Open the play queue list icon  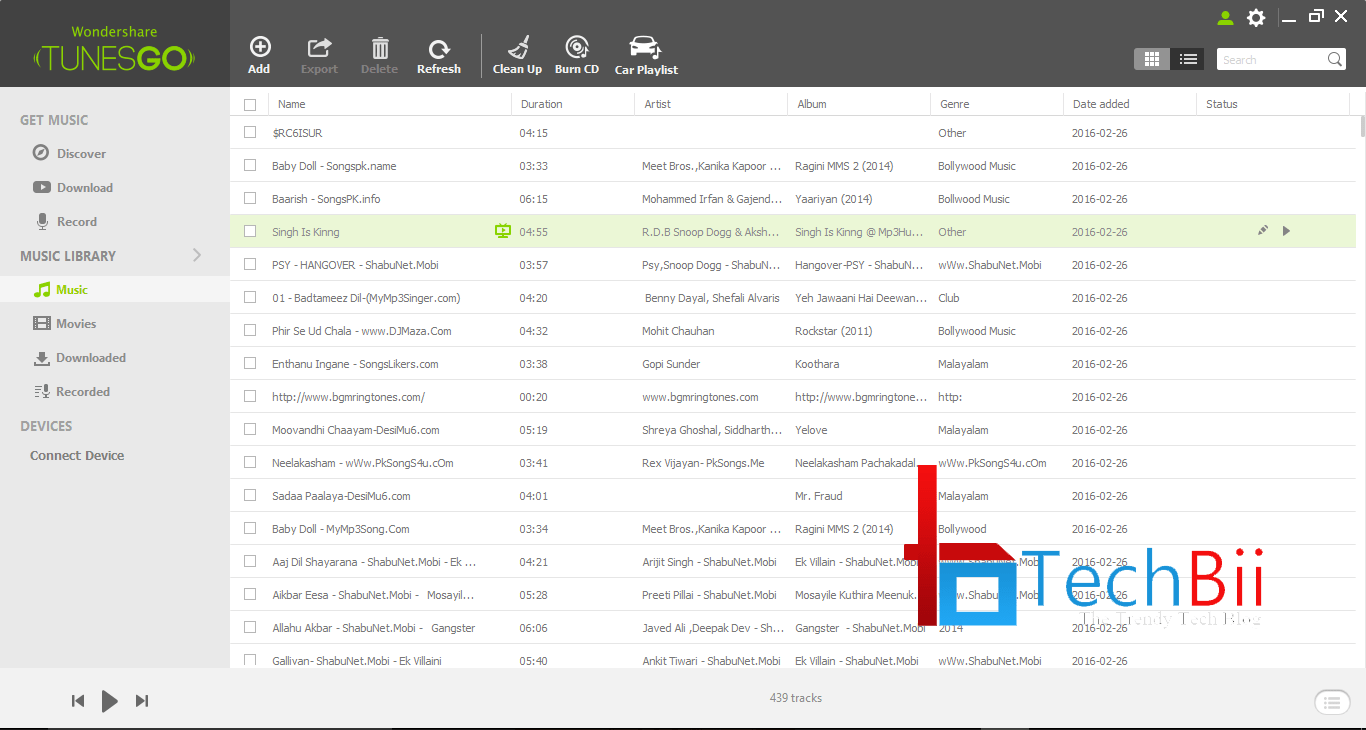pyautogui.click(x=1332, y=702)
